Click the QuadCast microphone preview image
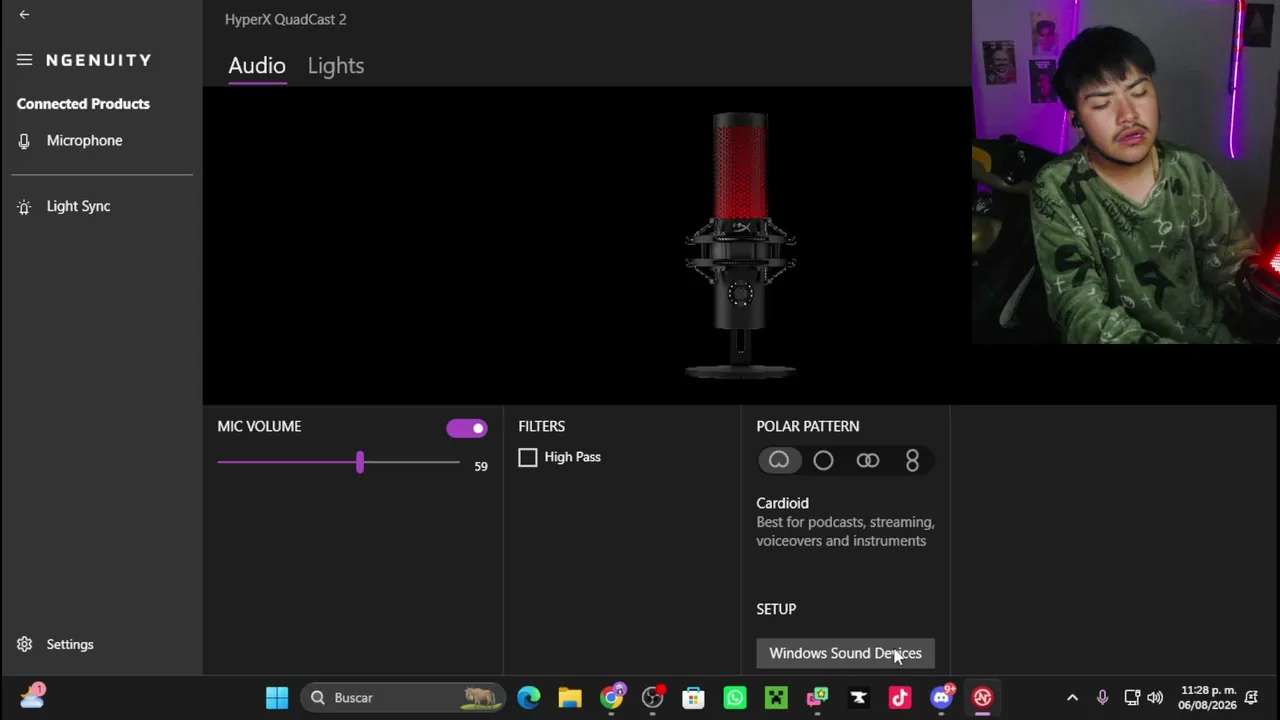 (x=740, y=245)
